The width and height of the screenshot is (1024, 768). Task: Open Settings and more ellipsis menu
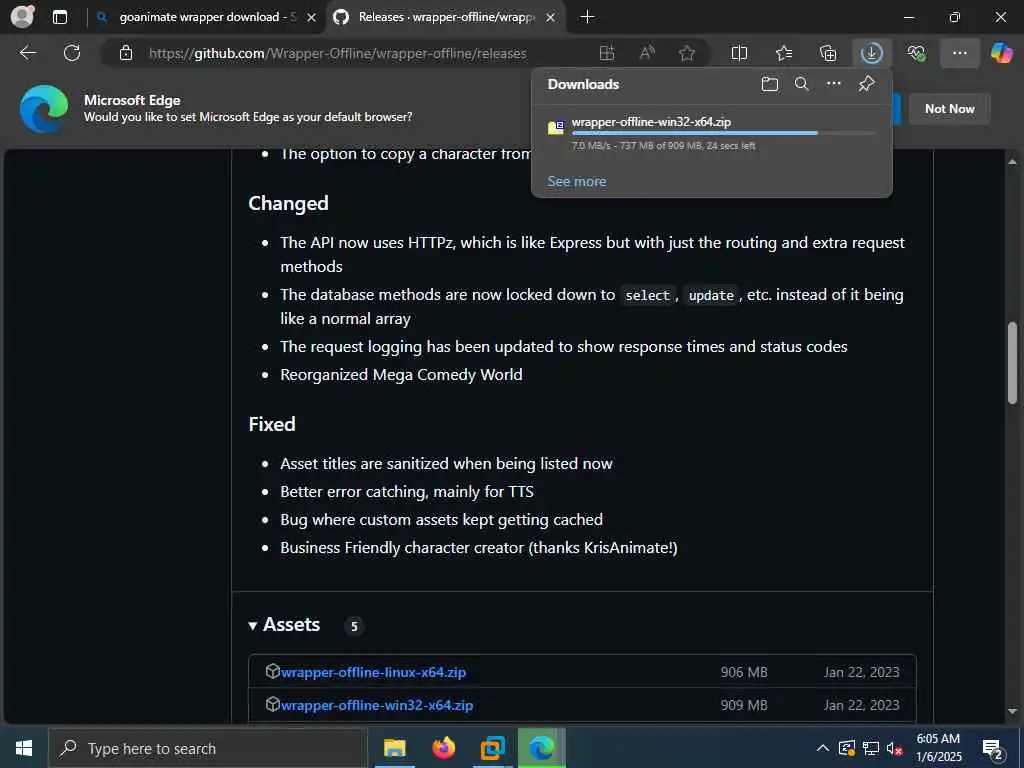(x=959, y=54)
